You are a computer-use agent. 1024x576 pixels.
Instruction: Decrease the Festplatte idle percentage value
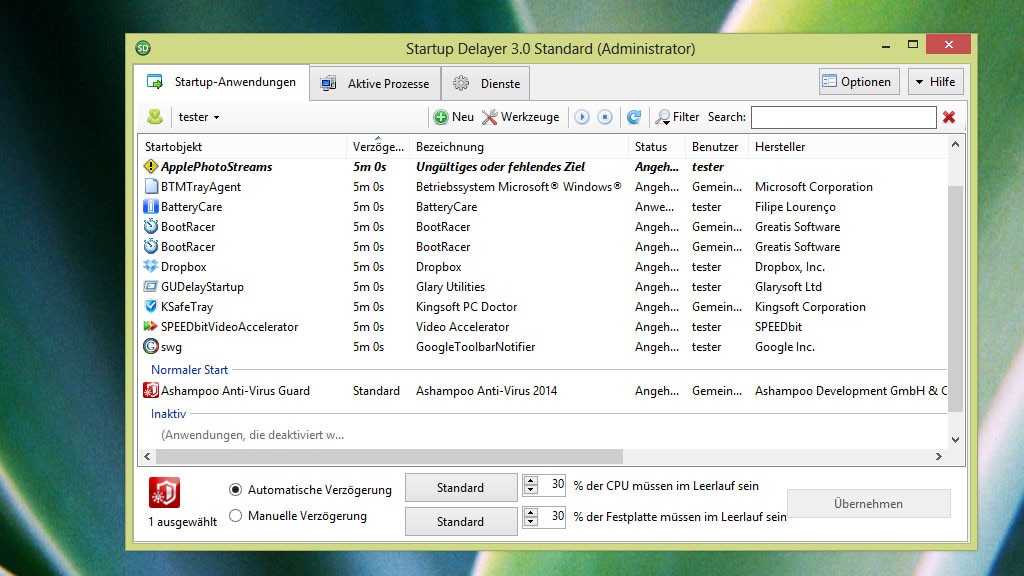coord(531,521)
